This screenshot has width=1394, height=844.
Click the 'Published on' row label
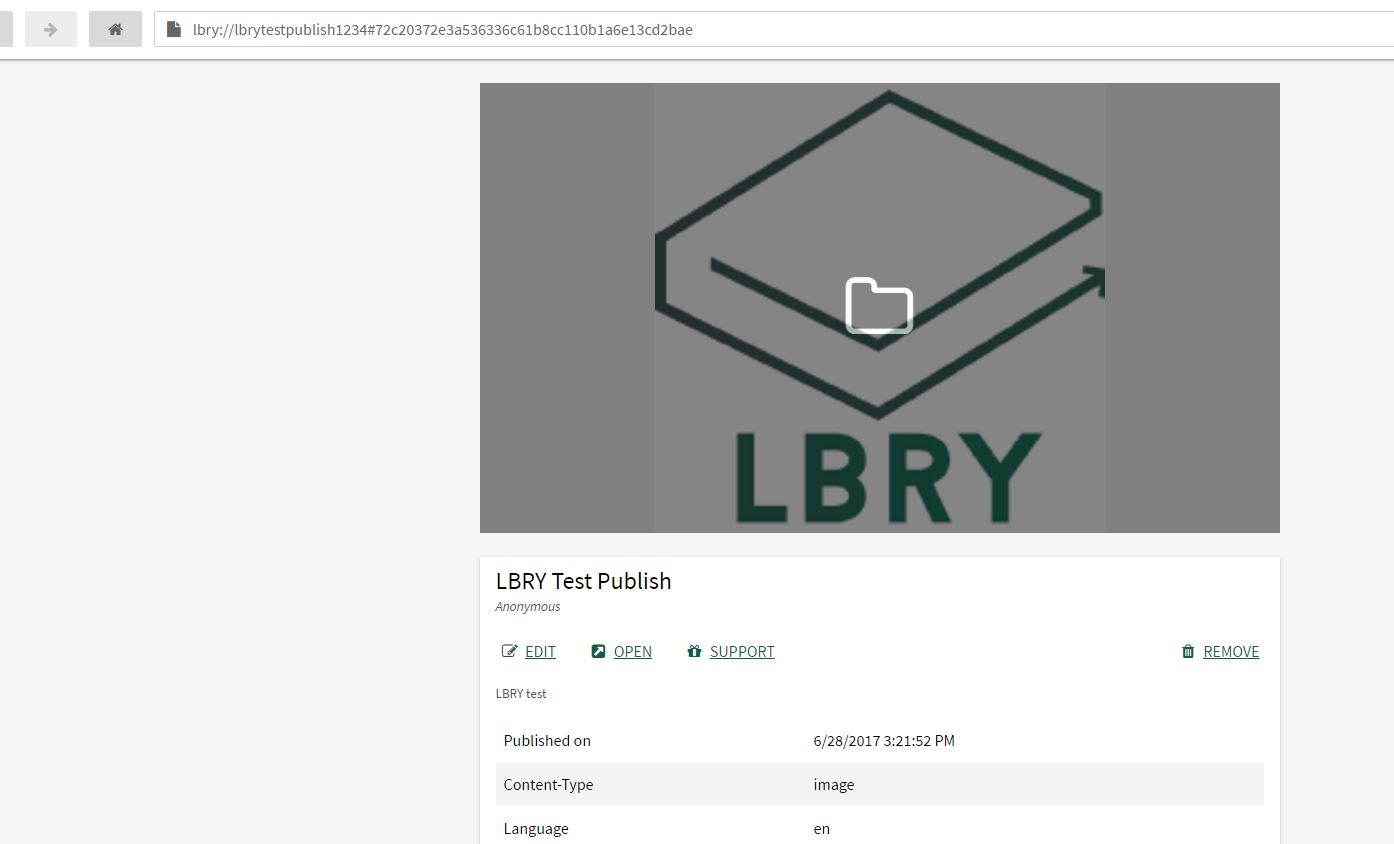pos(547,741)
